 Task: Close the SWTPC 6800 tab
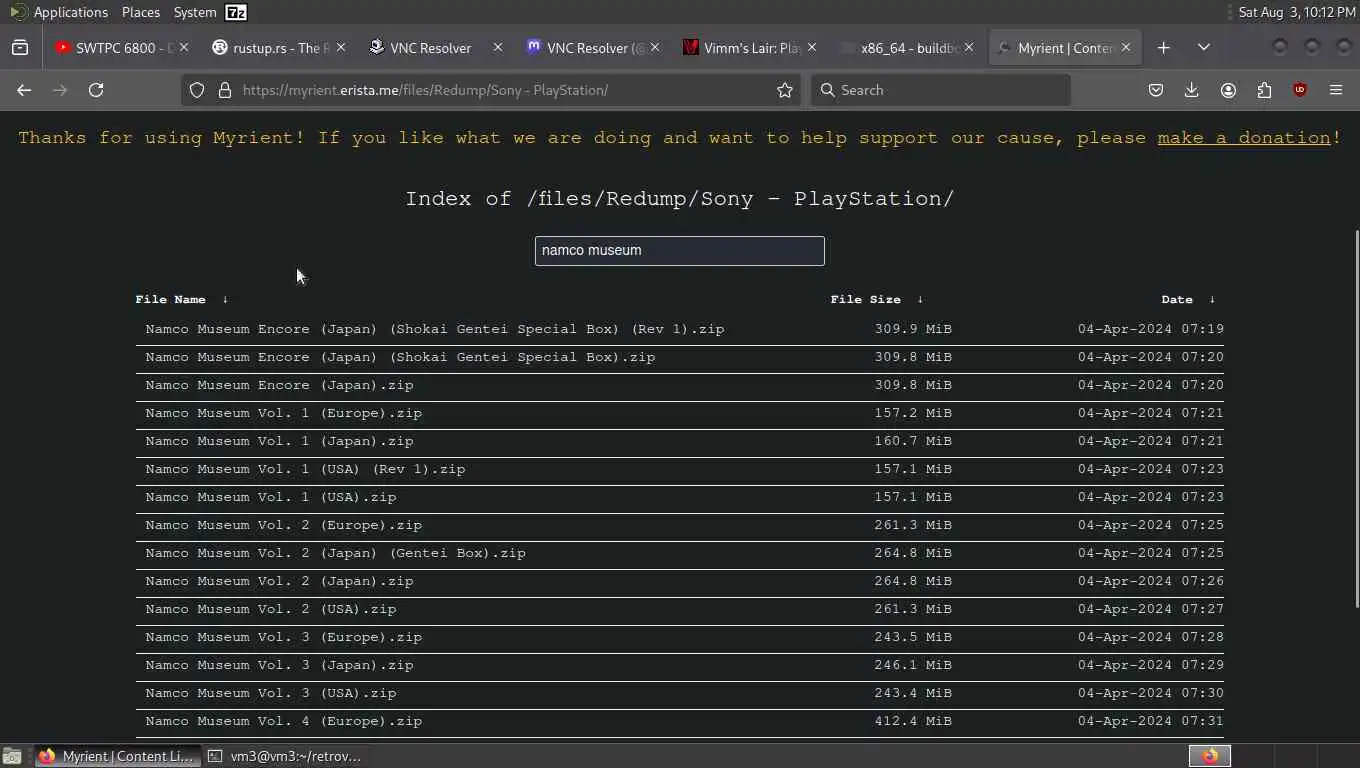(184, 47)
